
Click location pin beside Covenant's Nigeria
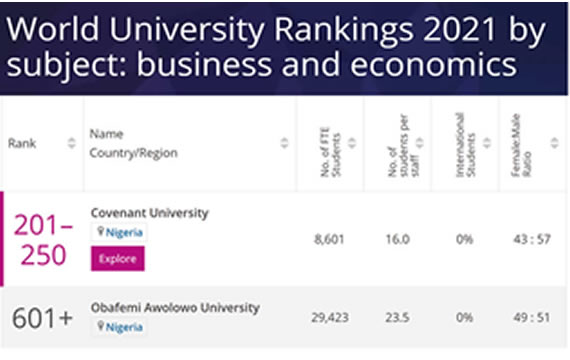(x=101, y=231)
